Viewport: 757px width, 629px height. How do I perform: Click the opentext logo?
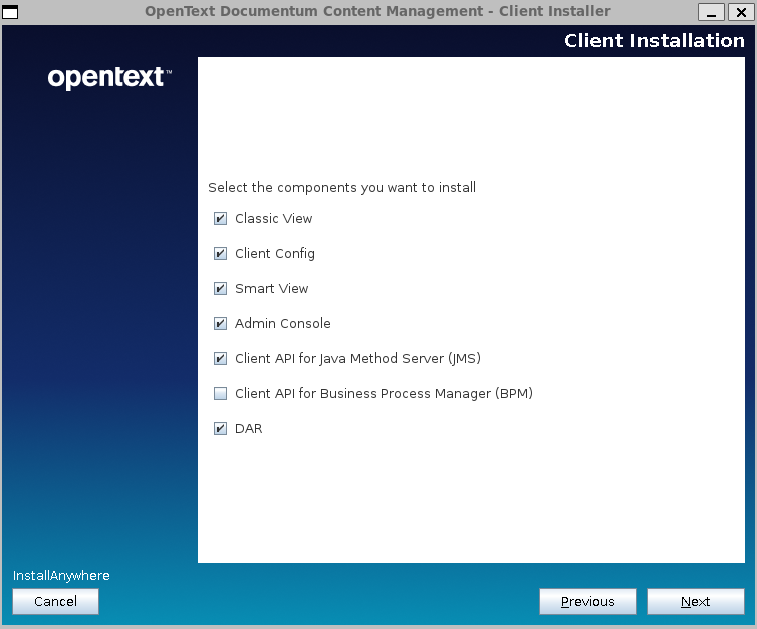coord(109,78)
